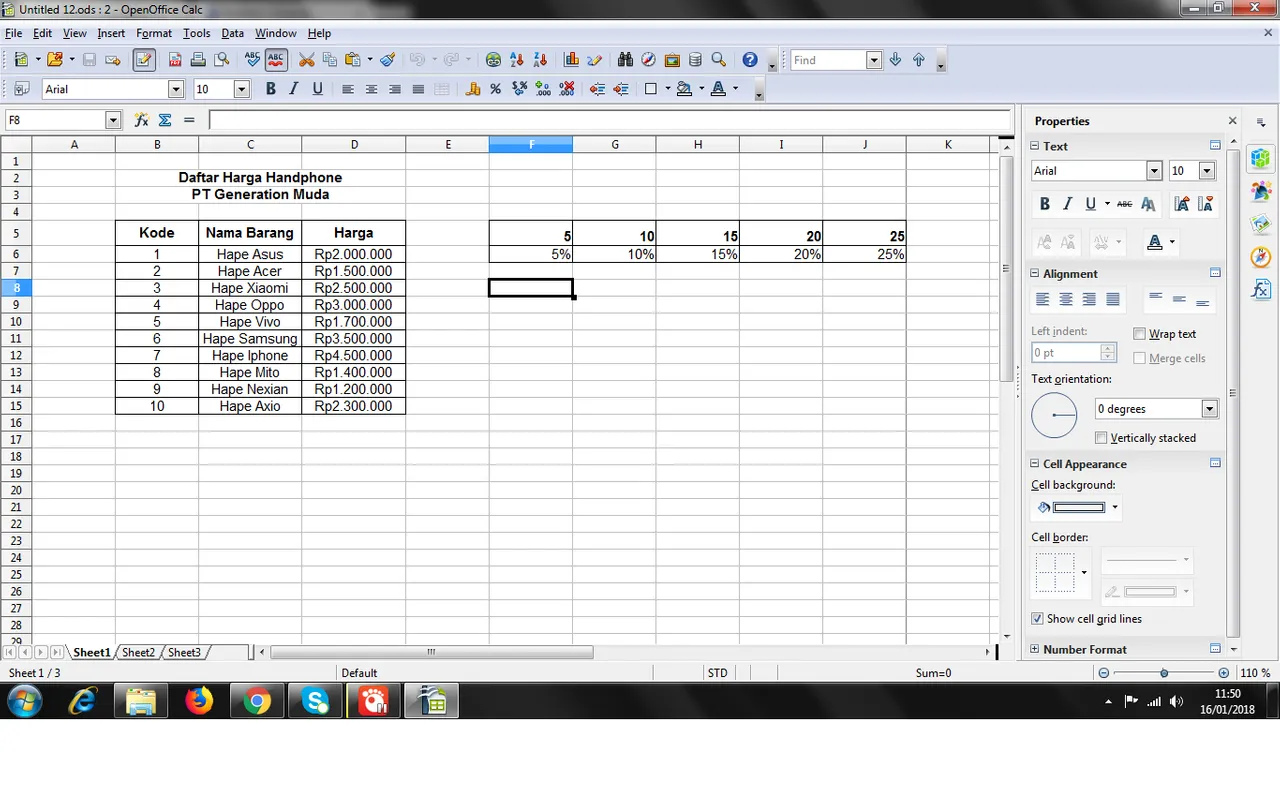This screenshot has height=810, width=1280.
Task: Open the text orientation degrees dropdown
Action: tap(1209, 408)
